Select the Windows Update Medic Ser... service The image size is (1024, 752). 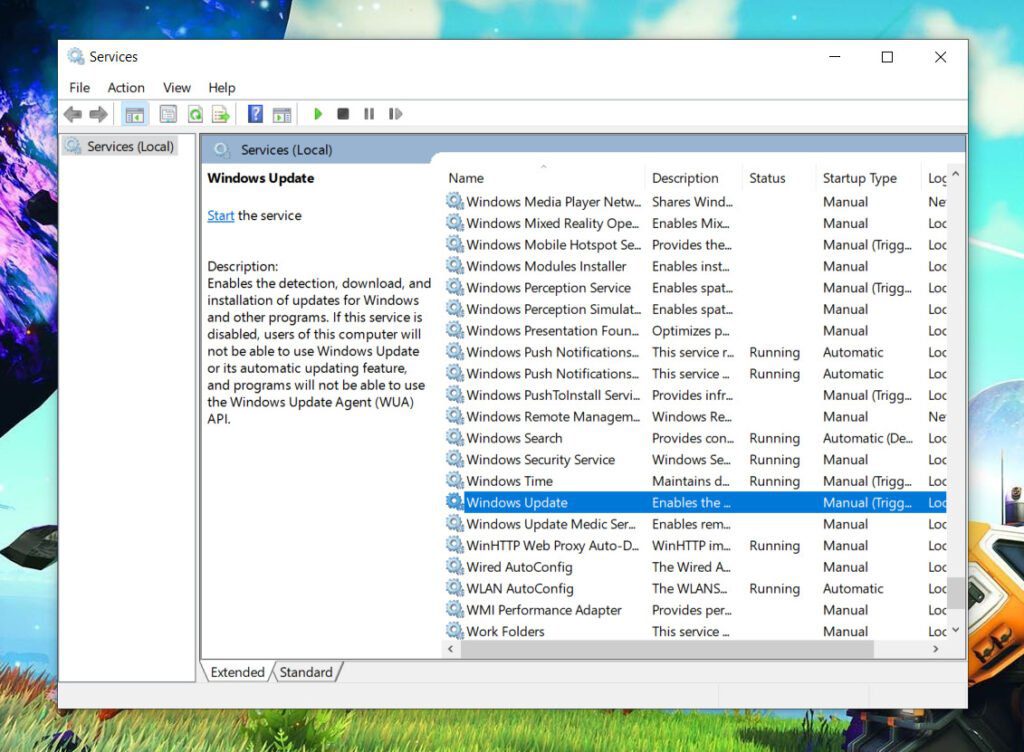(551, 524)
